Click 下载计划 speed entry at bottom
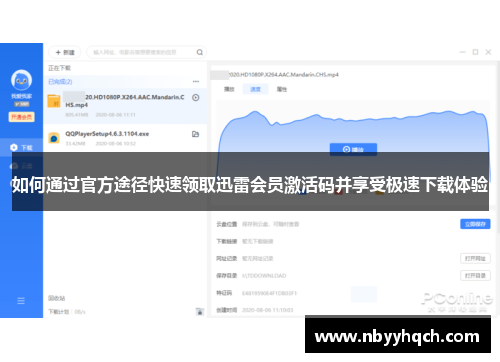The height and width of the screenshot is (362, 500). [x=67, y=312]
